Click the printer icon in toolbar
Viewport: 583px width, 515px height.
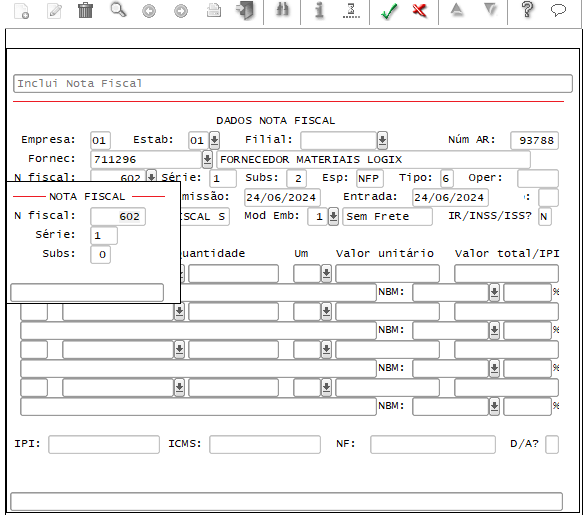[x=214, y=10]
